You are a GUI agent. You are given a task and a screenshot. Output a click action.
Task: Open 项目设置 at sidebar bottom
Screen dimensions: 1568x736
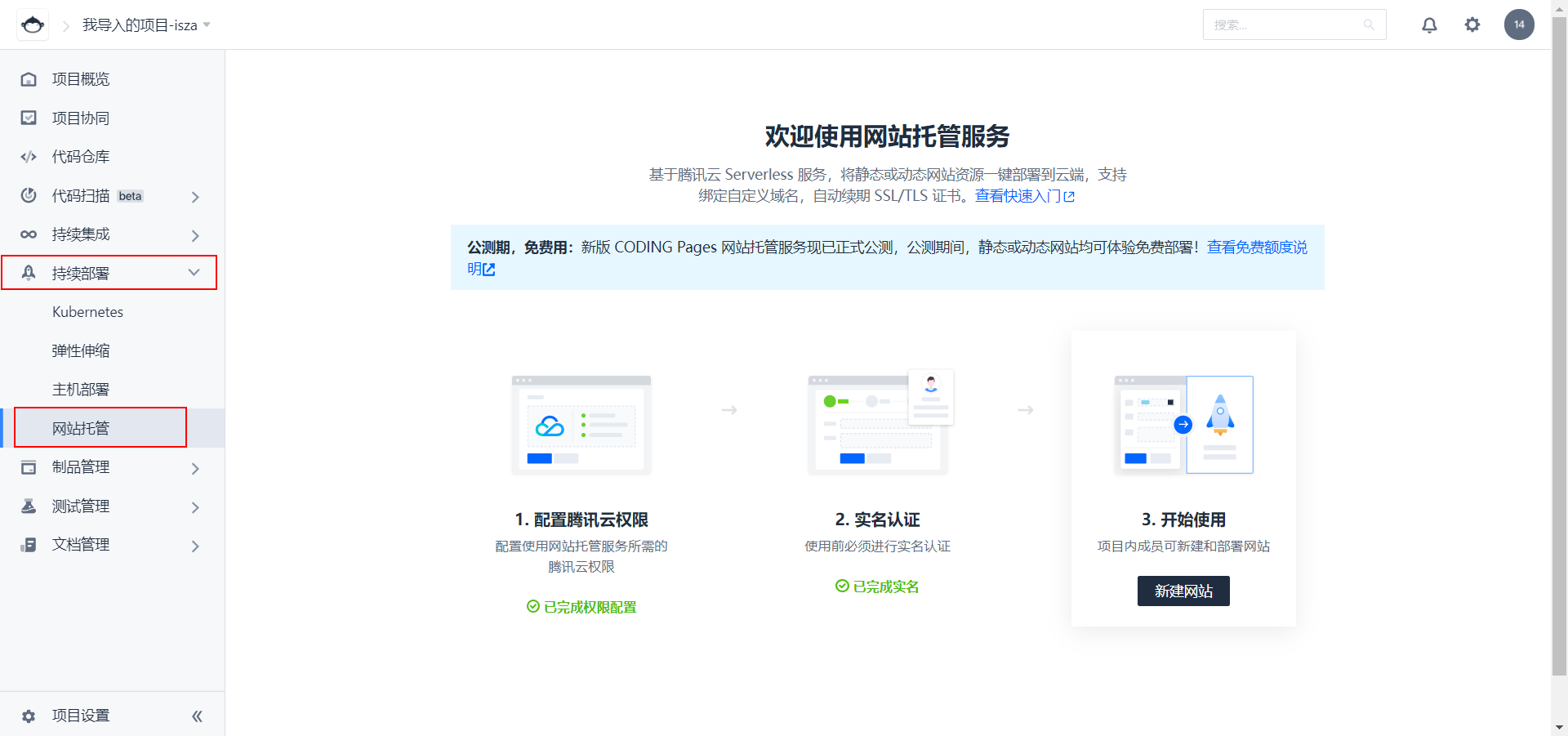point(81,716)
